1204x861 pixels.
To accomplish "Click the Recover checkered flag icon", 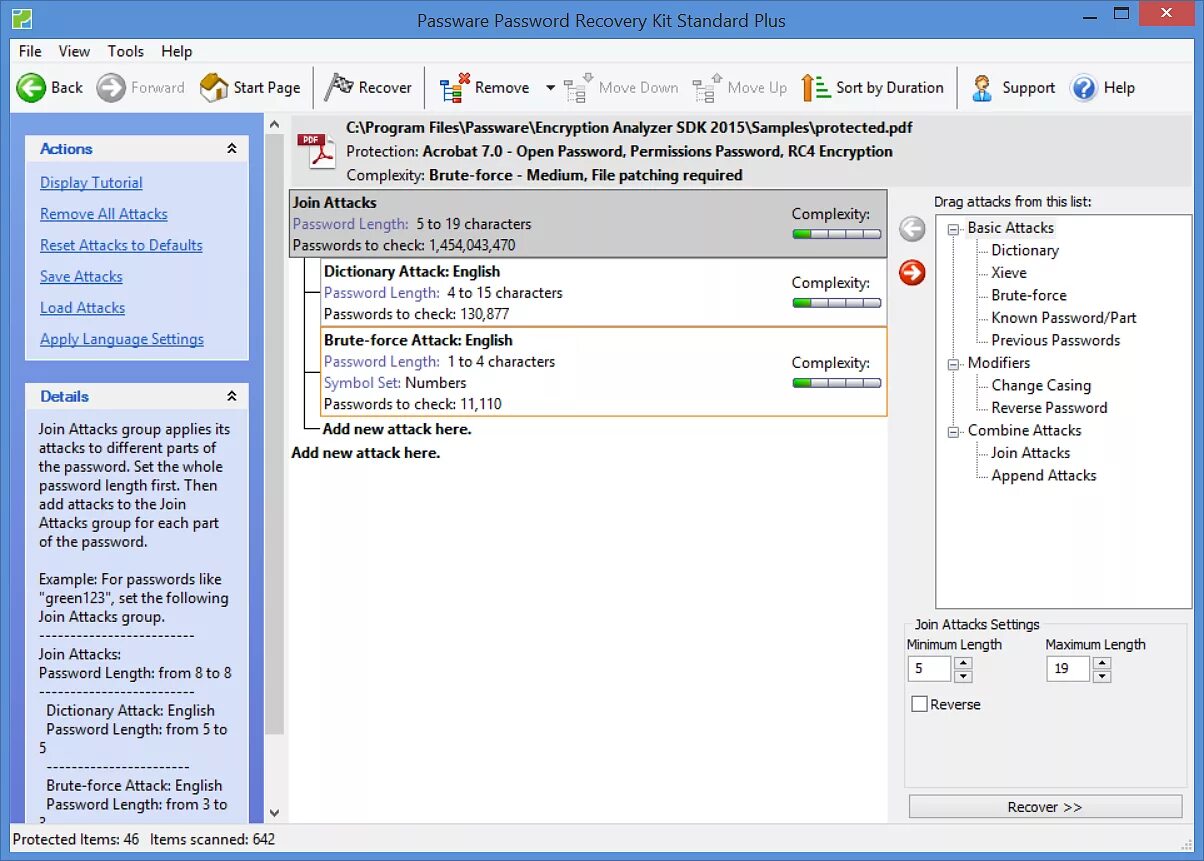I will (339, 87).
